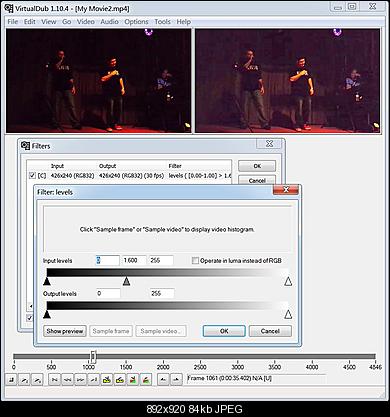Jump to the start of the video
The width and height of the screenshot is (390, 417).
[x=55, y=379]
